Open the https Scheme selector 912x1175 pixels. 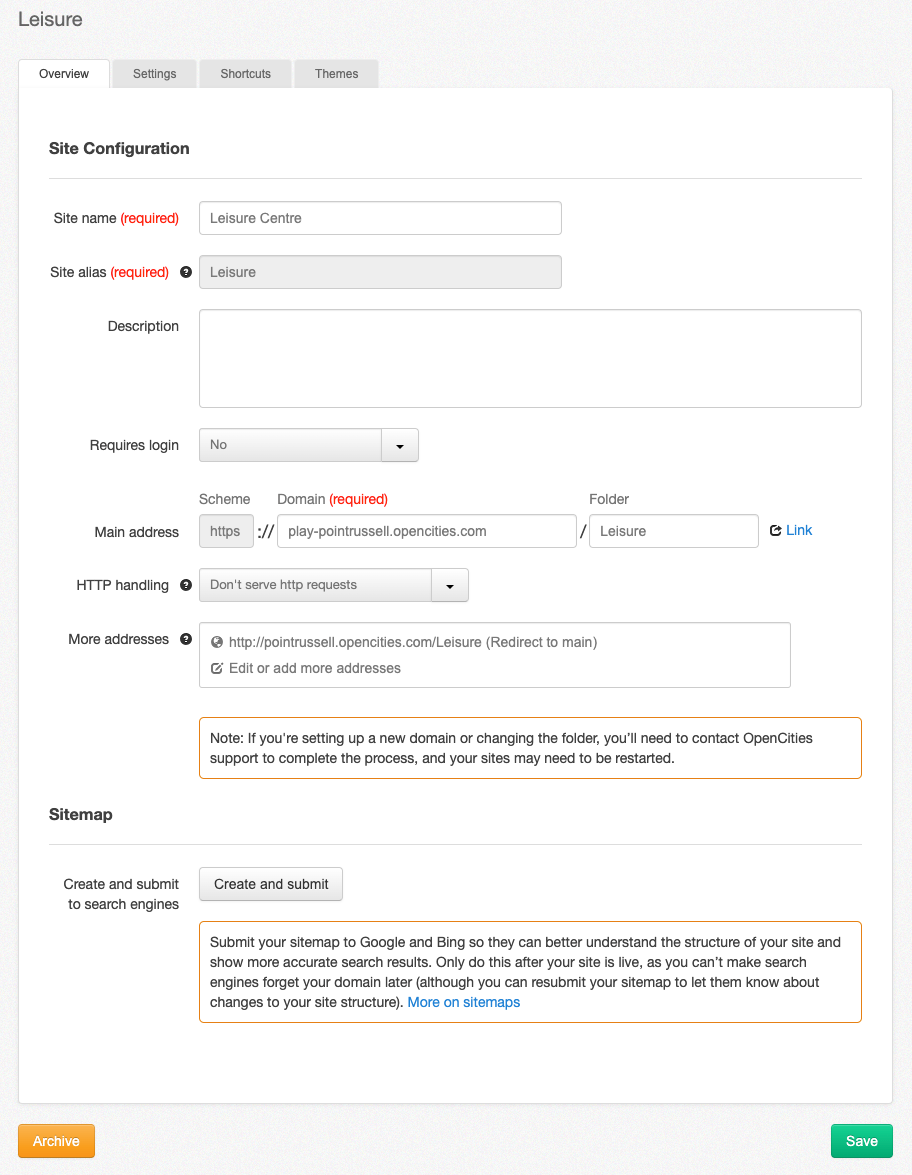225,531
